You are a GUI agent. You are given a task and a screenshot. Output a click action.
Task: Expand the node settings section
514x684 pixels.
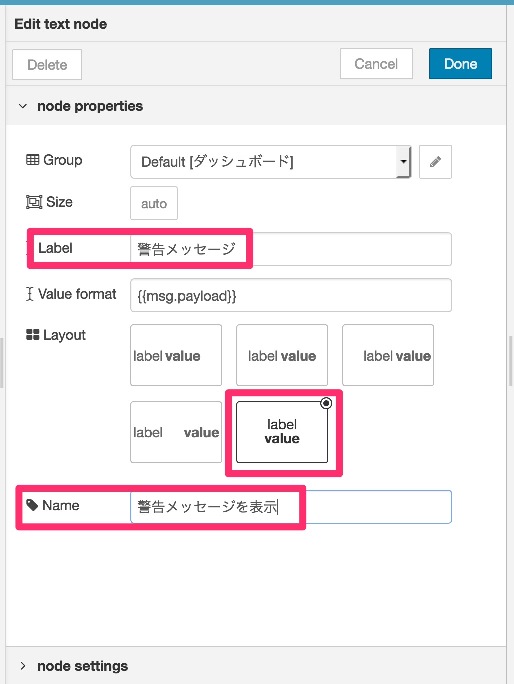[x=23, y=666]
